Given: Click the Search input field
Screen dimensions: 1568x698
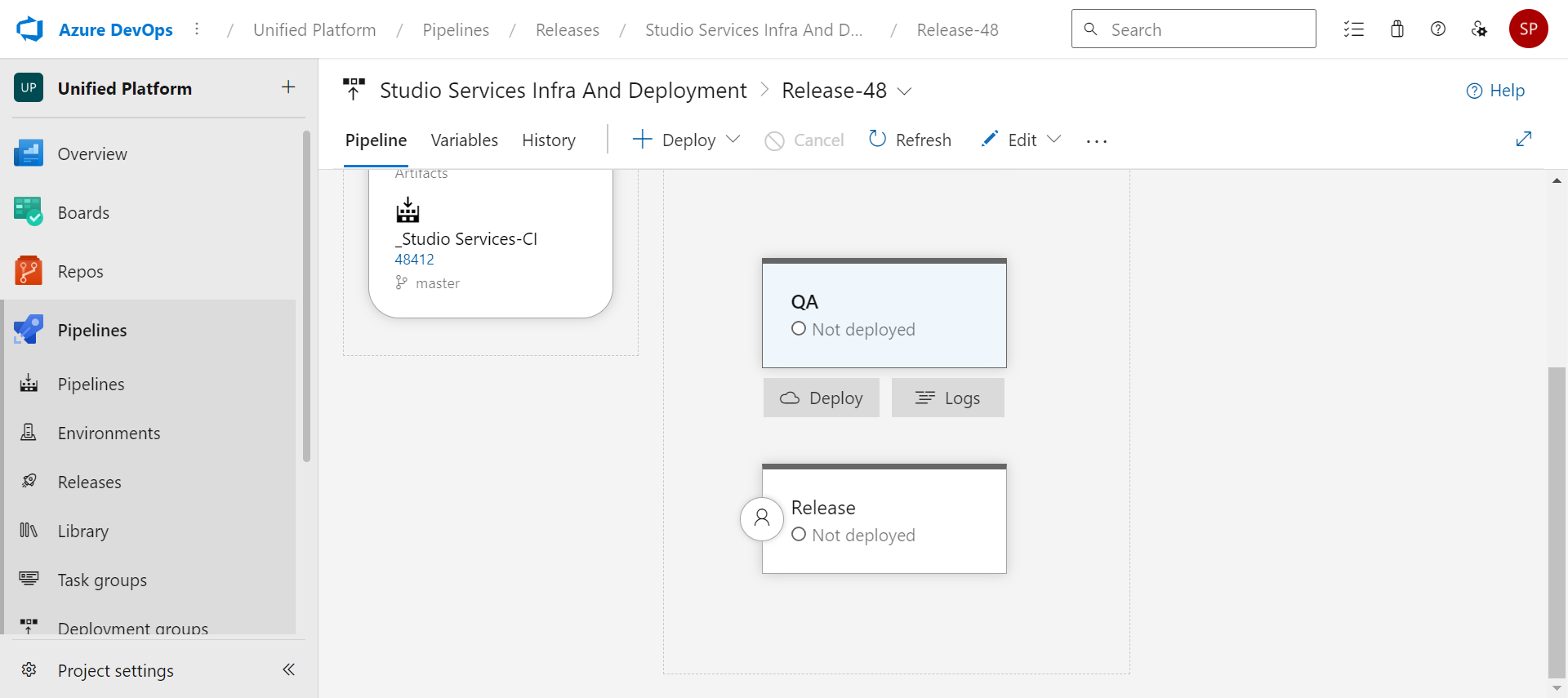Looking at the screenshot, I should point(1193,29).
